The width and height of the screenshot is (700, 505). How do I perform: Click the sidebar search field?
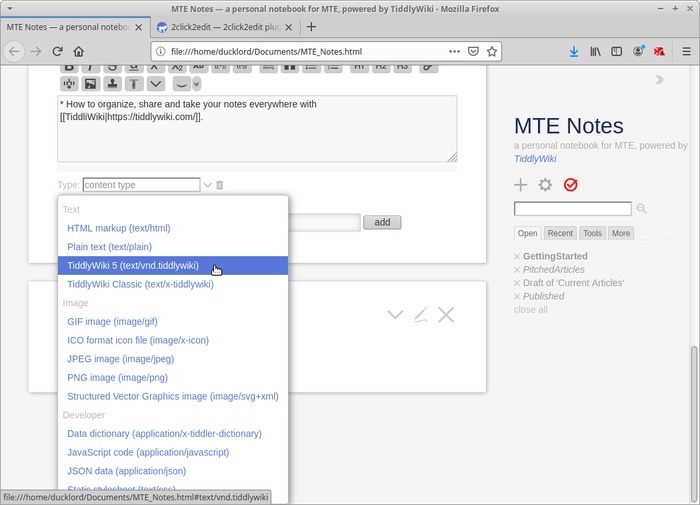[x=573, y=209]
